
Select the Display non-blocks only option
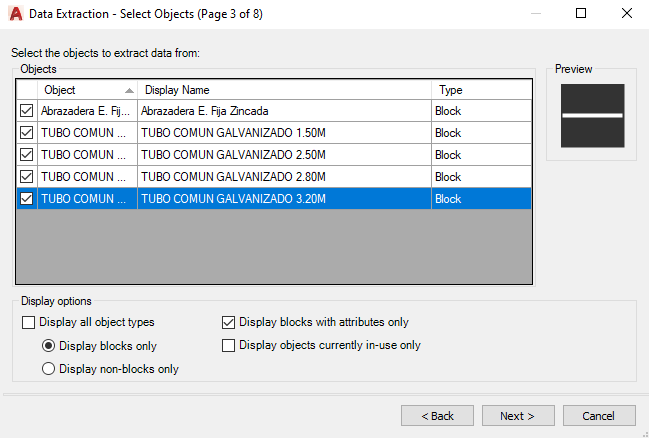pyautogui.click(x=49, y=369)
